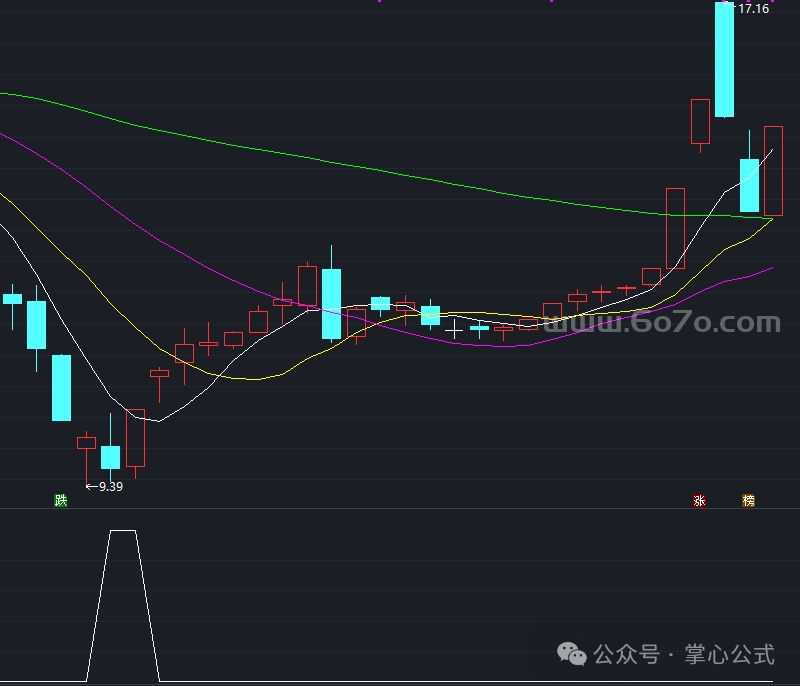Click the WeChat logo in the watermark
The height and width of the screenshot is (686, 800).
point(571,654)
